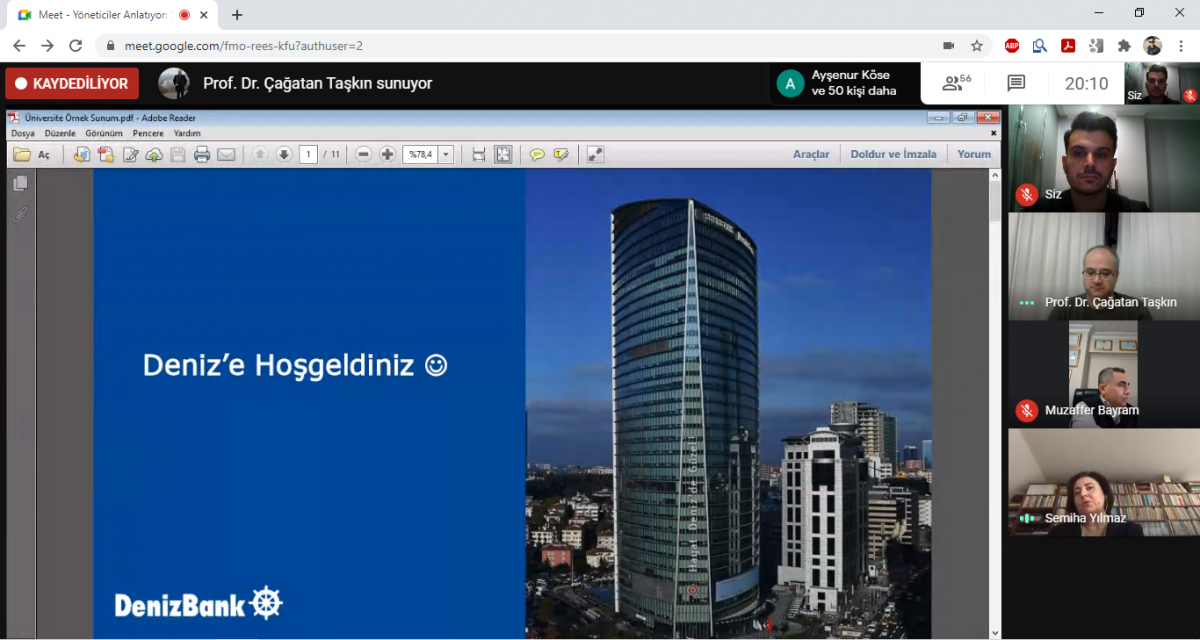Select the large Siz self-view tile
Image resolution: width=1200 pixels, height=640 pixels.
(x=1104, y=158)
